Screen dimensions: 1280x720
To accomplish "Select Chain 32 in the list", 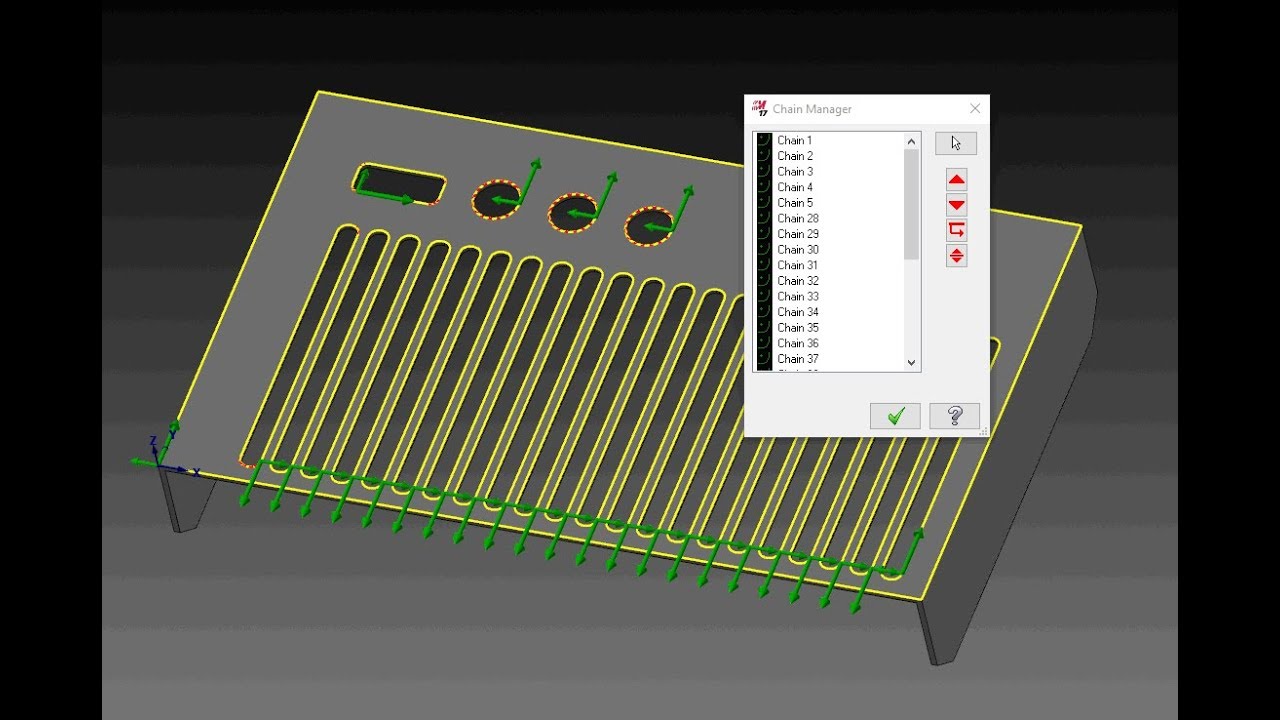I will tap(798, 281).
